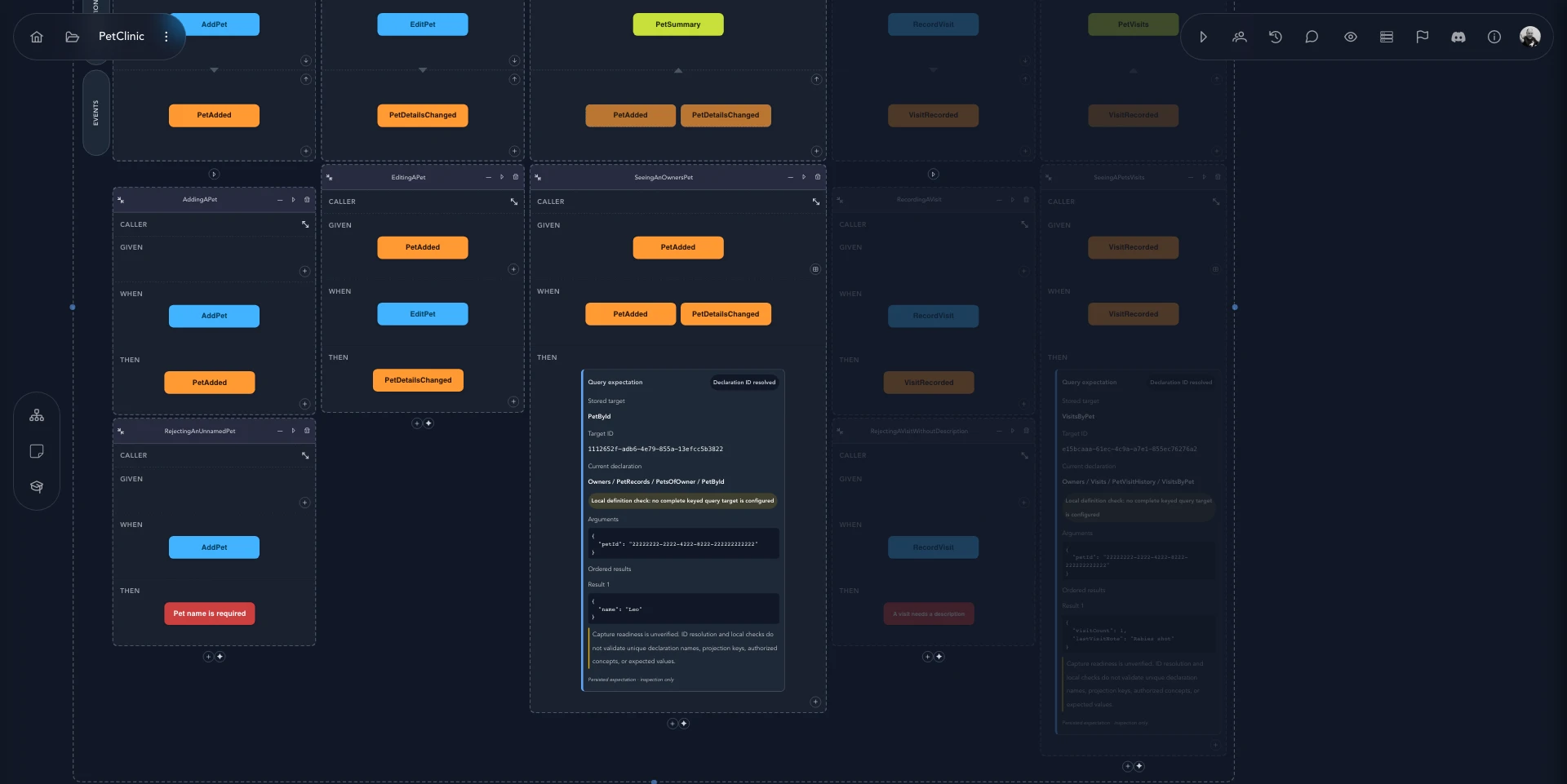This screenshot has height=784, width=1567.
Task: Expand the CALLER section in SeeingAnOwnersPet
Action: coord(816,202)
